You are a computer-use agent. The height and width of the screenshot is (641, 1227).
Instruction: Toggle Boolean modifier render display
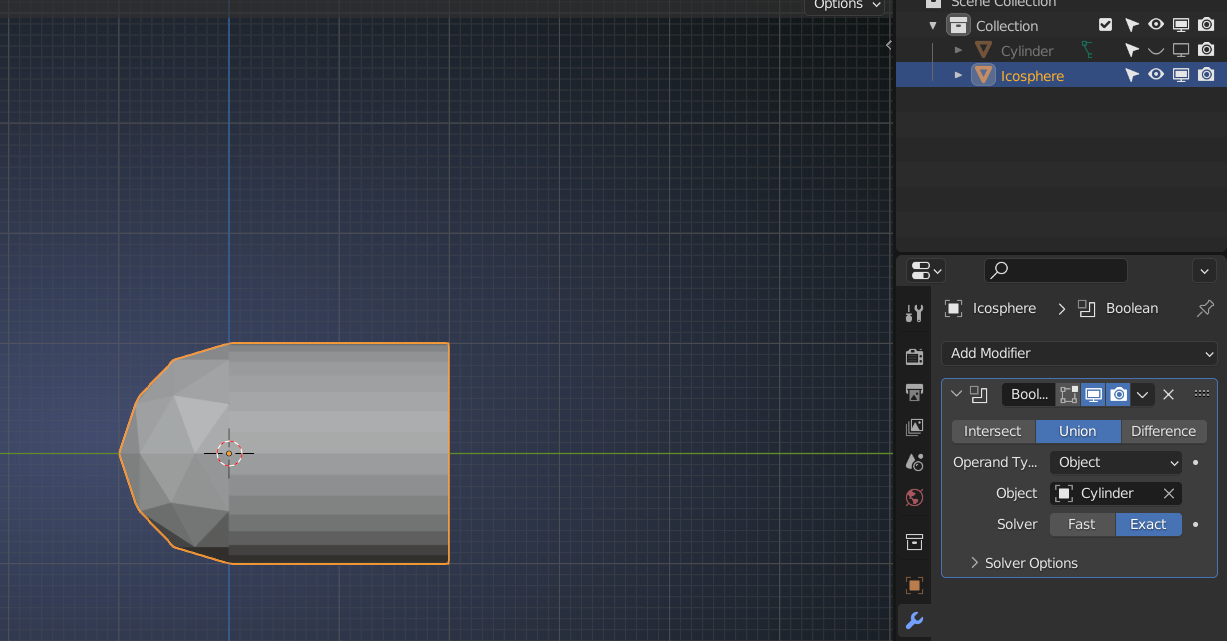[x=1119, y=394]
